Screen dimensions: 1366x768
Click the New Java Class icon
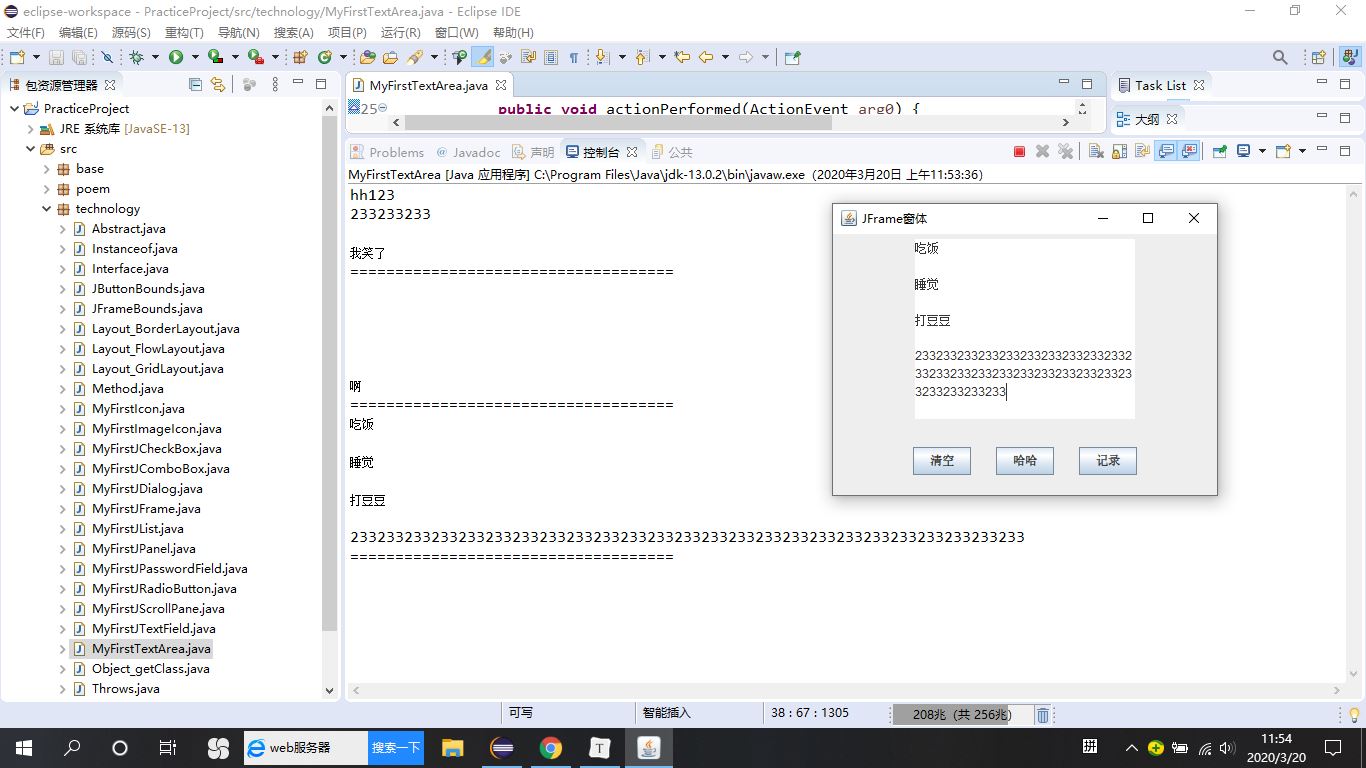pyautogui.click(x=325, y=57)
